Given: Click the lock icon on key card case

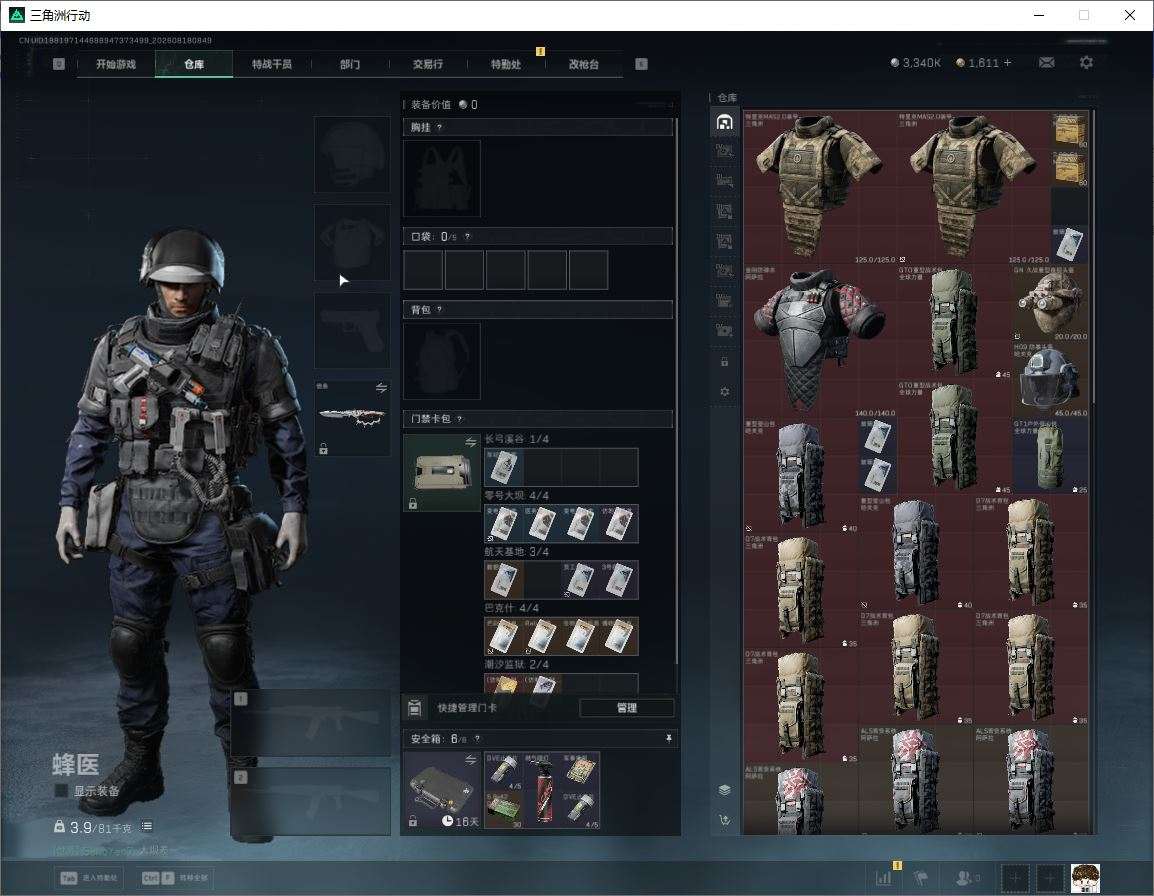Looking at the screenshot, I should point(413,504).
